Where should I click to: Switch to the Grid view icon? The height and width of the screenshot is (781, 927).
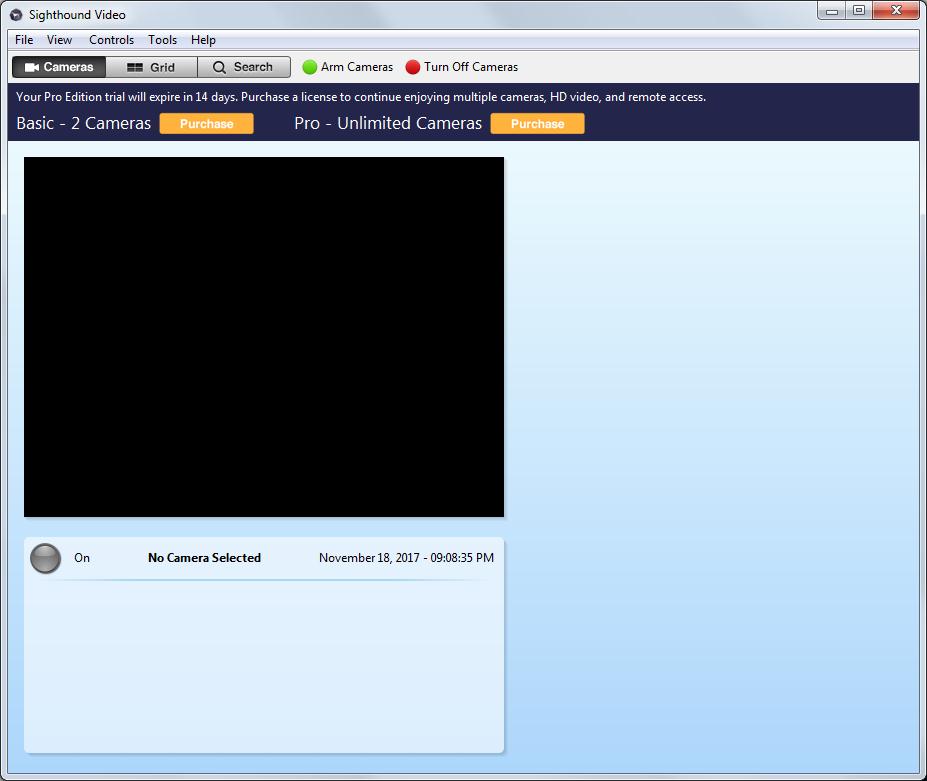coord(134,66)
